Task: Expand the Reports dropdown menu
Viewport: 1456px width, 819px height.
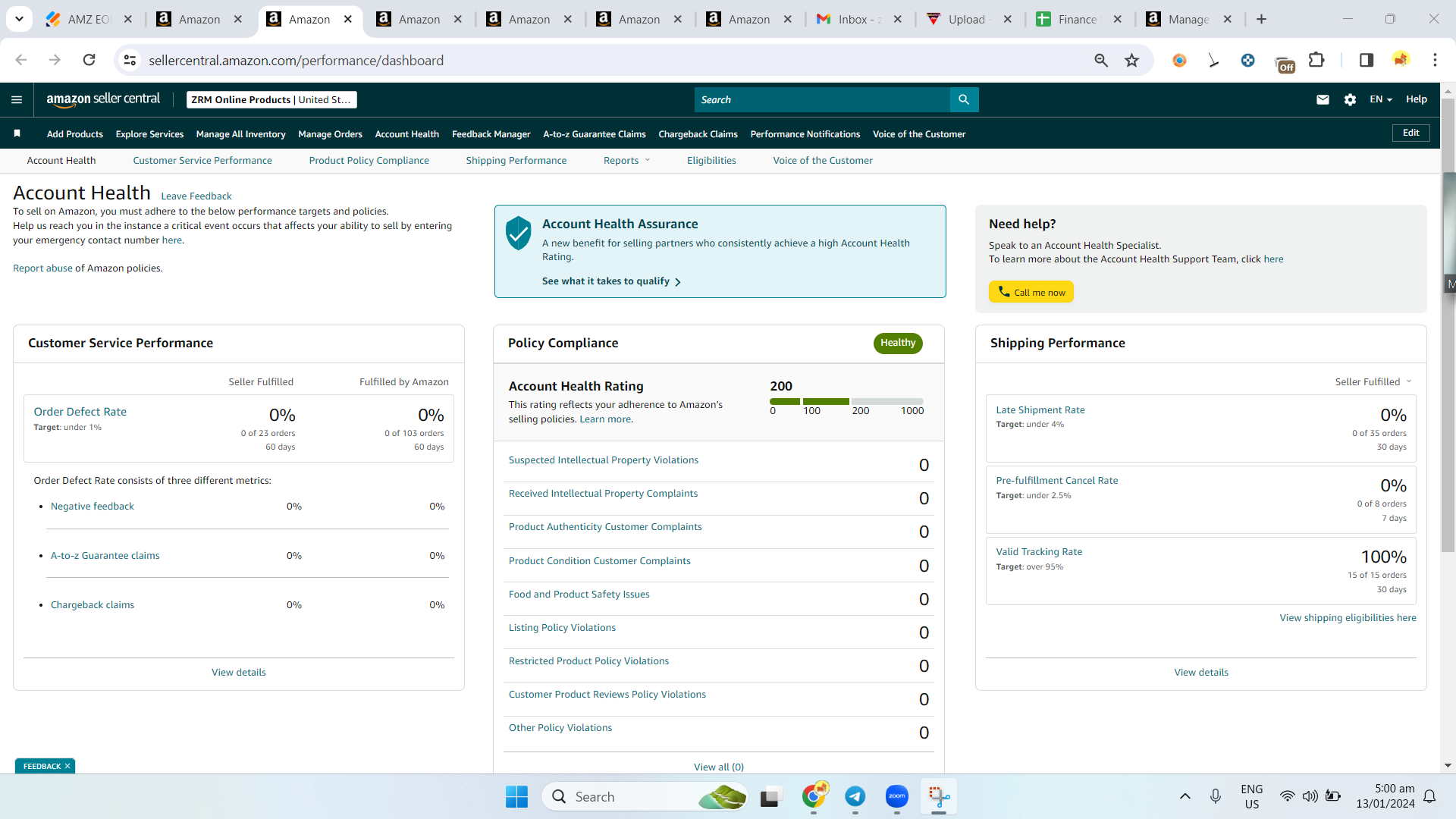Action: (627, 160)
